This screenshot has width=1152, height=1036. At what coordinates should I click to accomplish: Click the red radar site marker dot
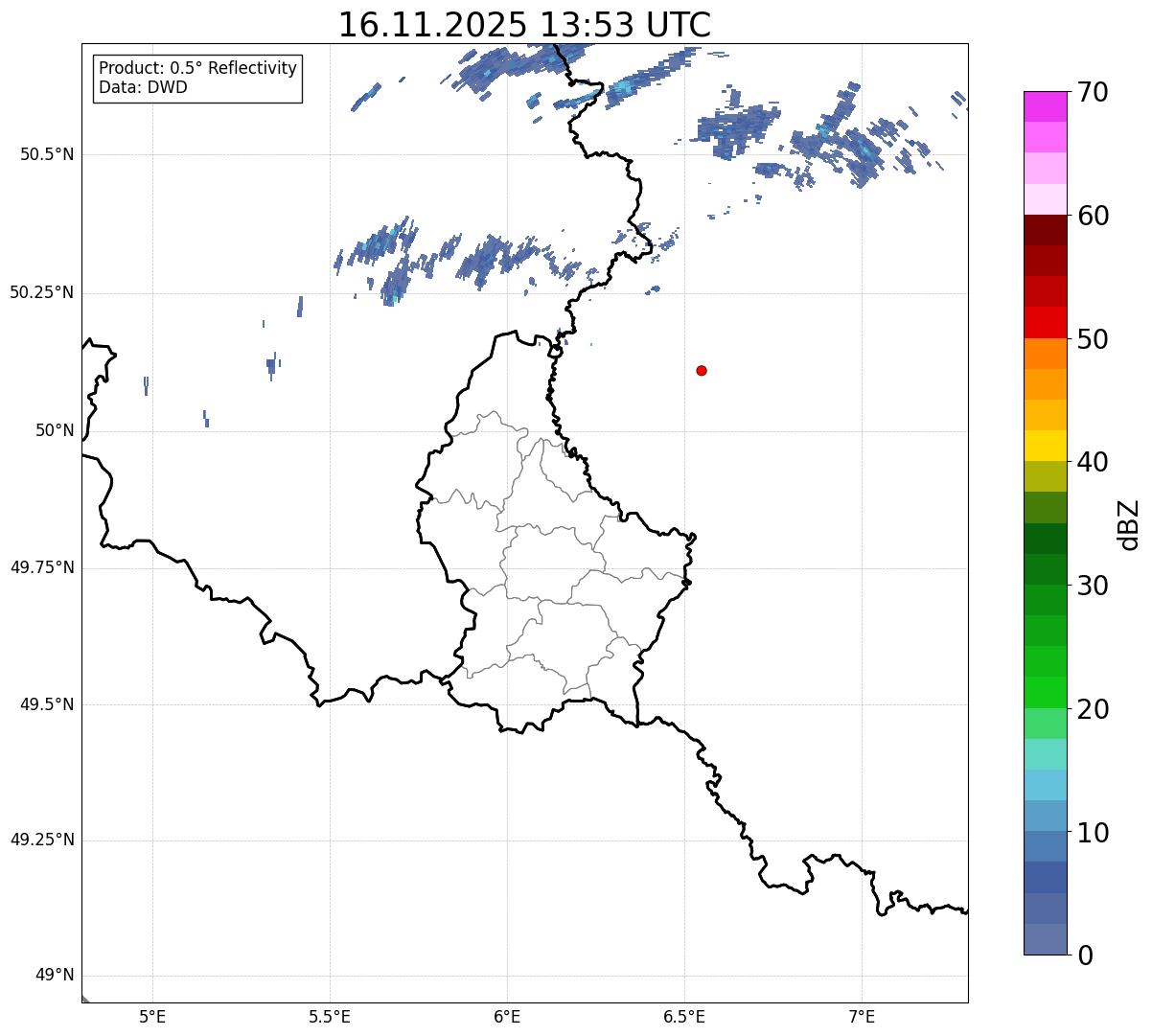pyautogui.click(x=702, y=371)
